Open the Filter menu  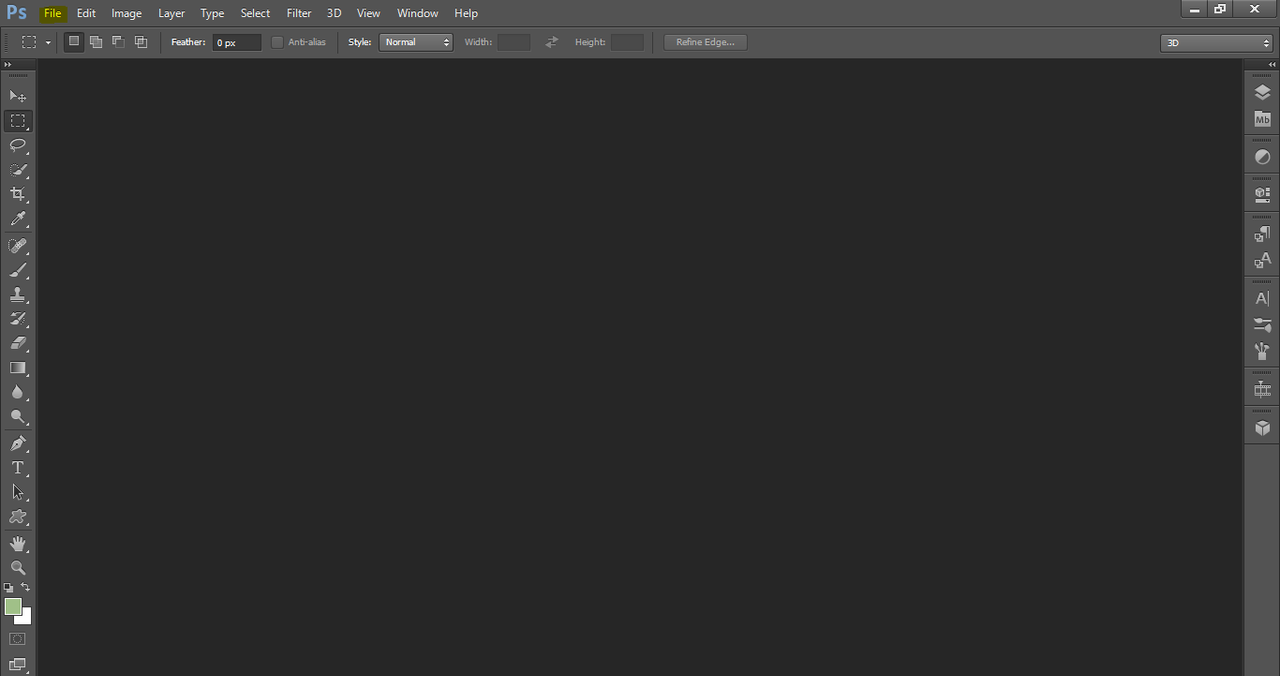299,13
